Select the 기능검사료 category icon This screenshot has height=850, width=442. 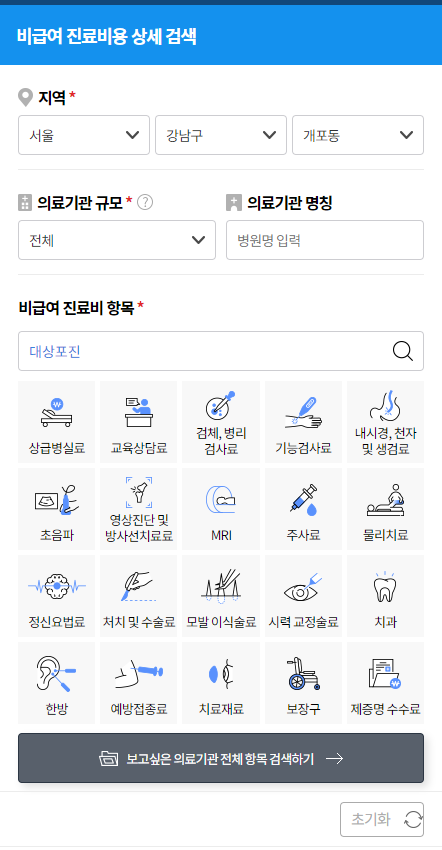tap(303, 422)
